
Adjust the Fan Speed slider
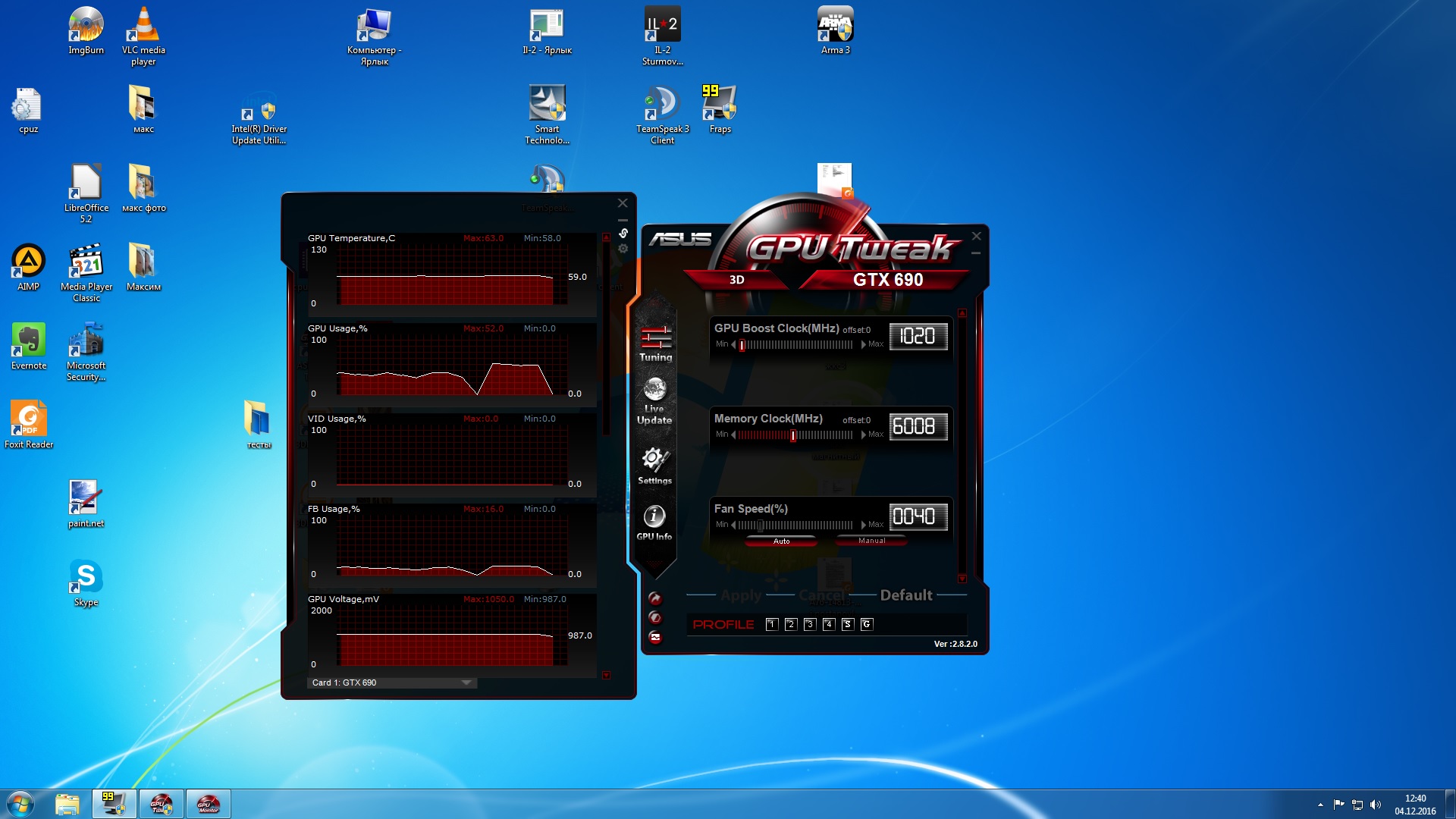tap(796, 525)
